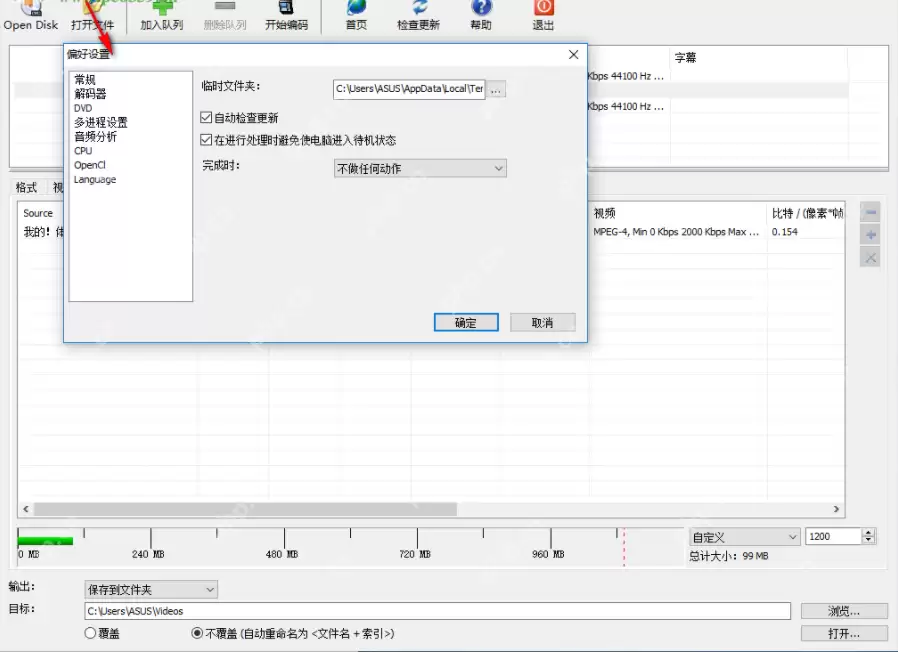Toggle the avoid standby 待机状态 checkbox
This screenshot has width=898, height=652.
[206, 140]
